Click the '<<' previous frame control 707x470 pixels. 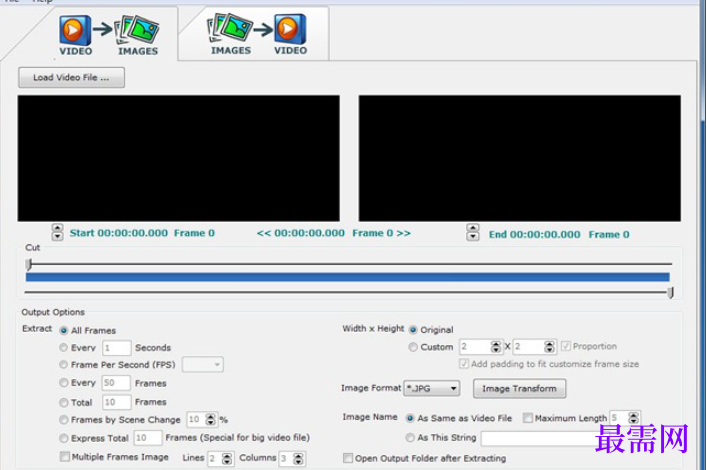[x=263, y=233]
